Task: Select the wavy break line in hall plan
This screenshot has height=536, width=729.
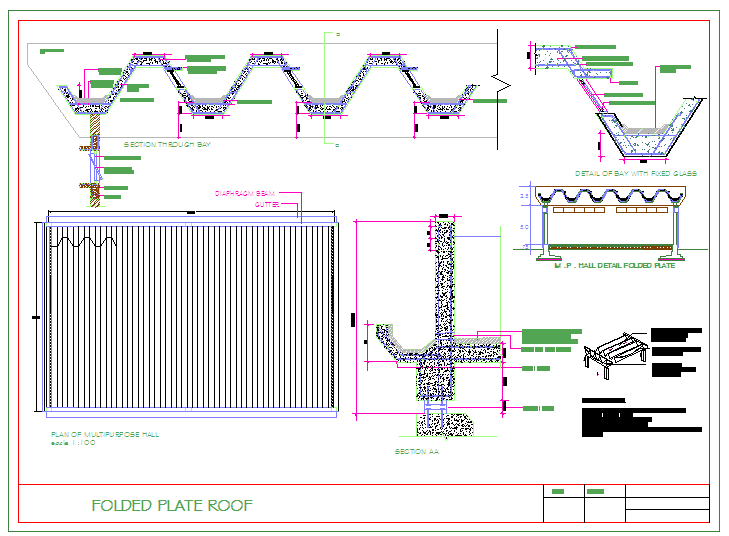Action: click(79, 241)
